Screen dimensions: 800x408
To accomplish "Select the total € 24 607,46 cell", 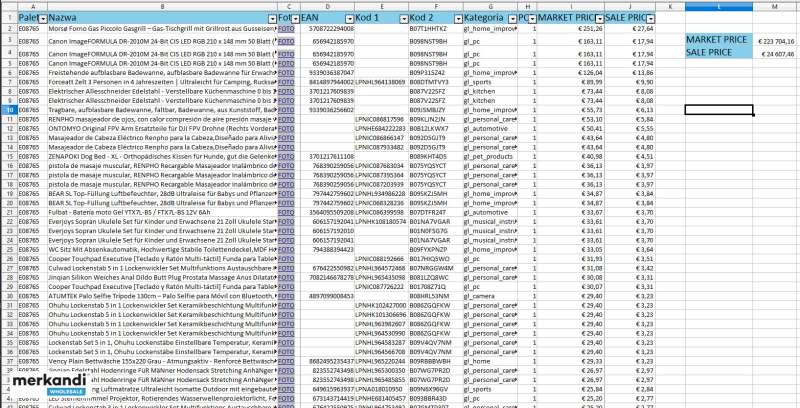I will (x=776, y=53).
